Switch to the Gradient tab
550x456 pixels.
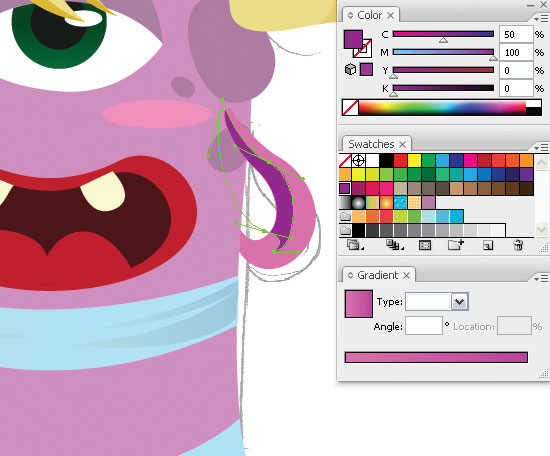tap(377, 275)
